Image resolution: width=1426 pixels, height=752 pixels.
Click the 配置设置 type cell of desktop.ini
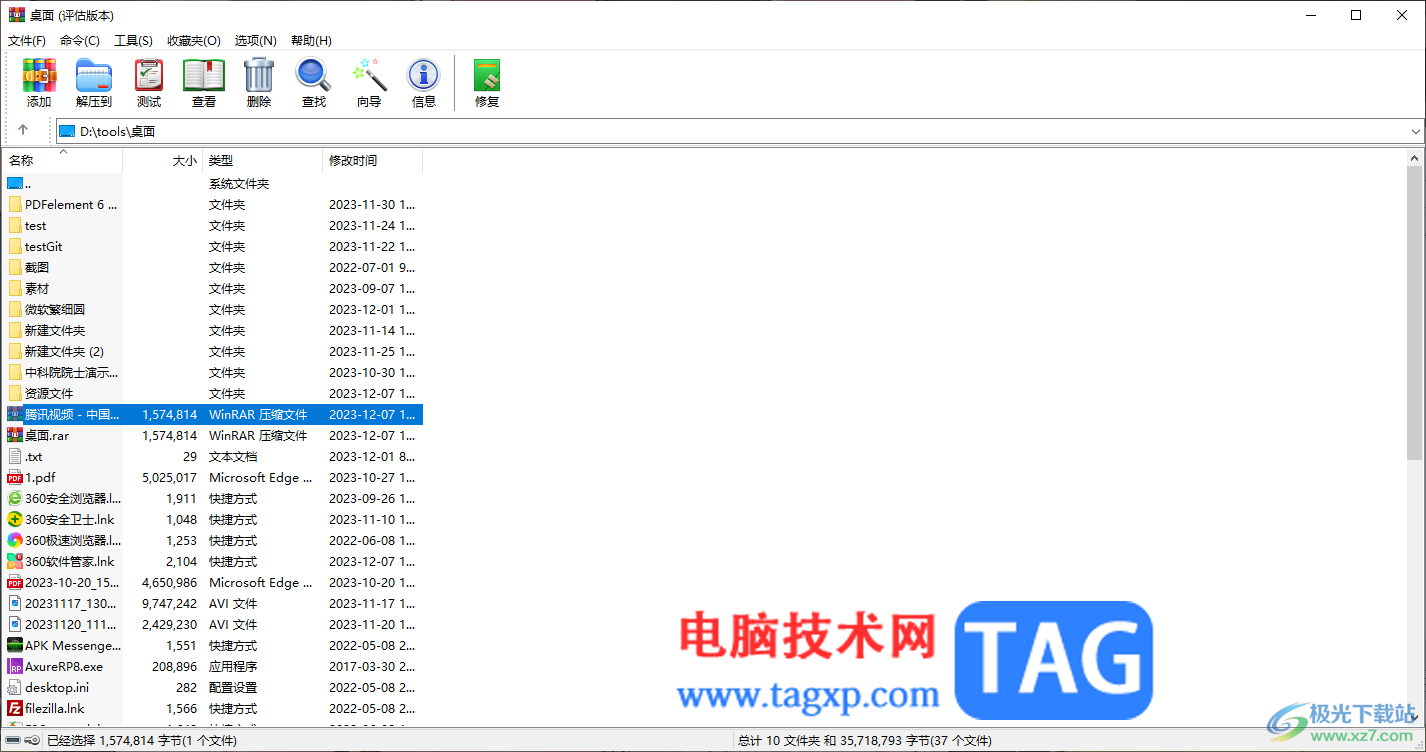(x=233, y=687)
